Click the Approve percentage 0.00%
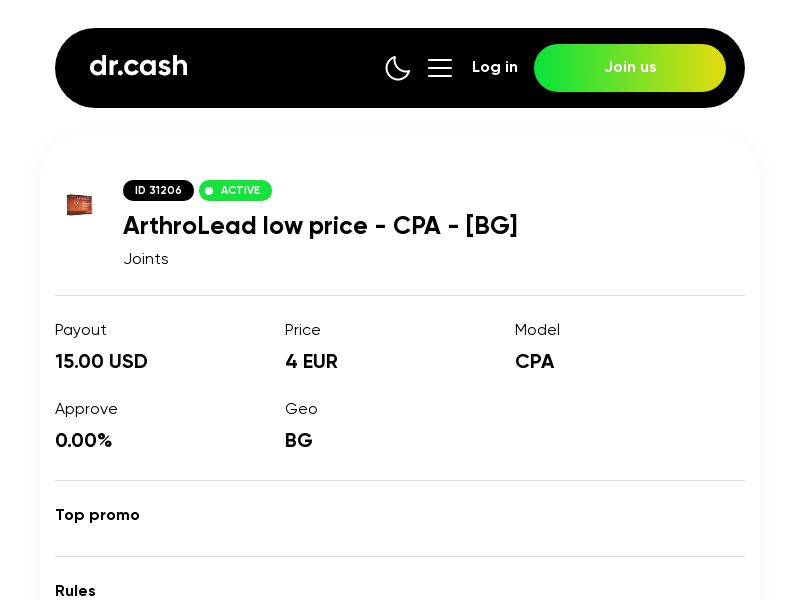Viewport: 800px width, 600px height. coord(84,440)
